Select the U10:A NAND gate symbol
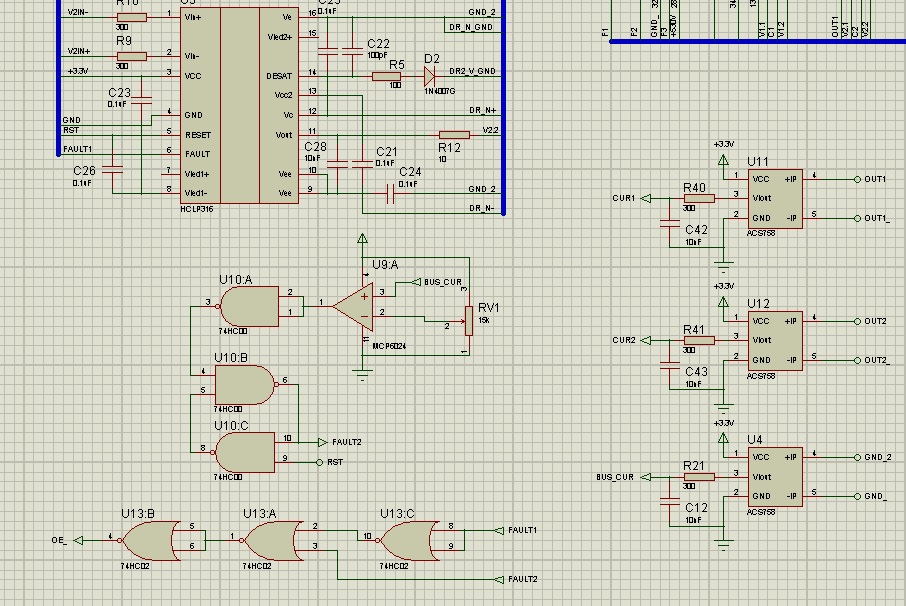906x606 pixels. pyautogui.click(x=246, y=303)
